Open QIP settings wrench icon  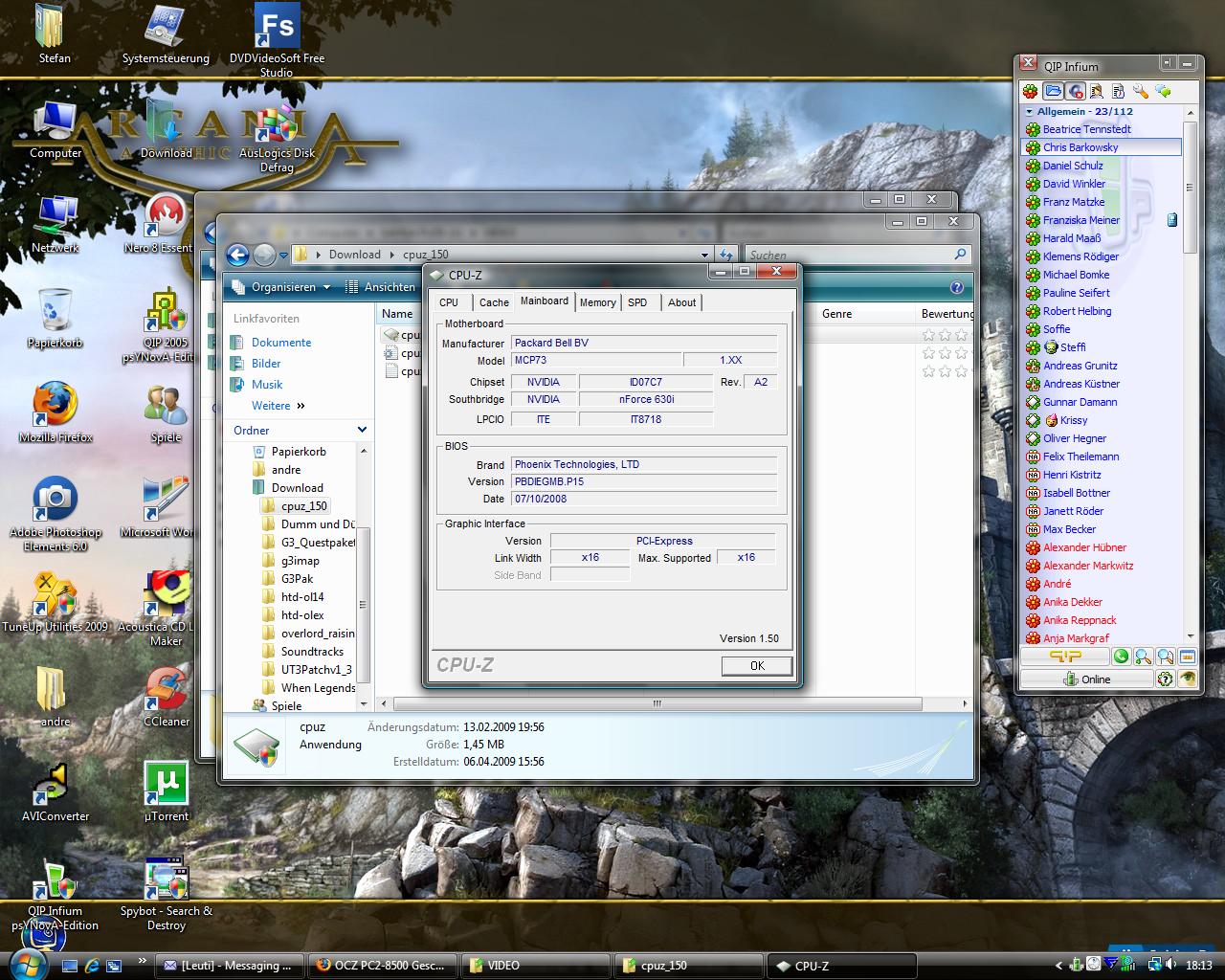pyautogui.click(x=1141, y=92)
